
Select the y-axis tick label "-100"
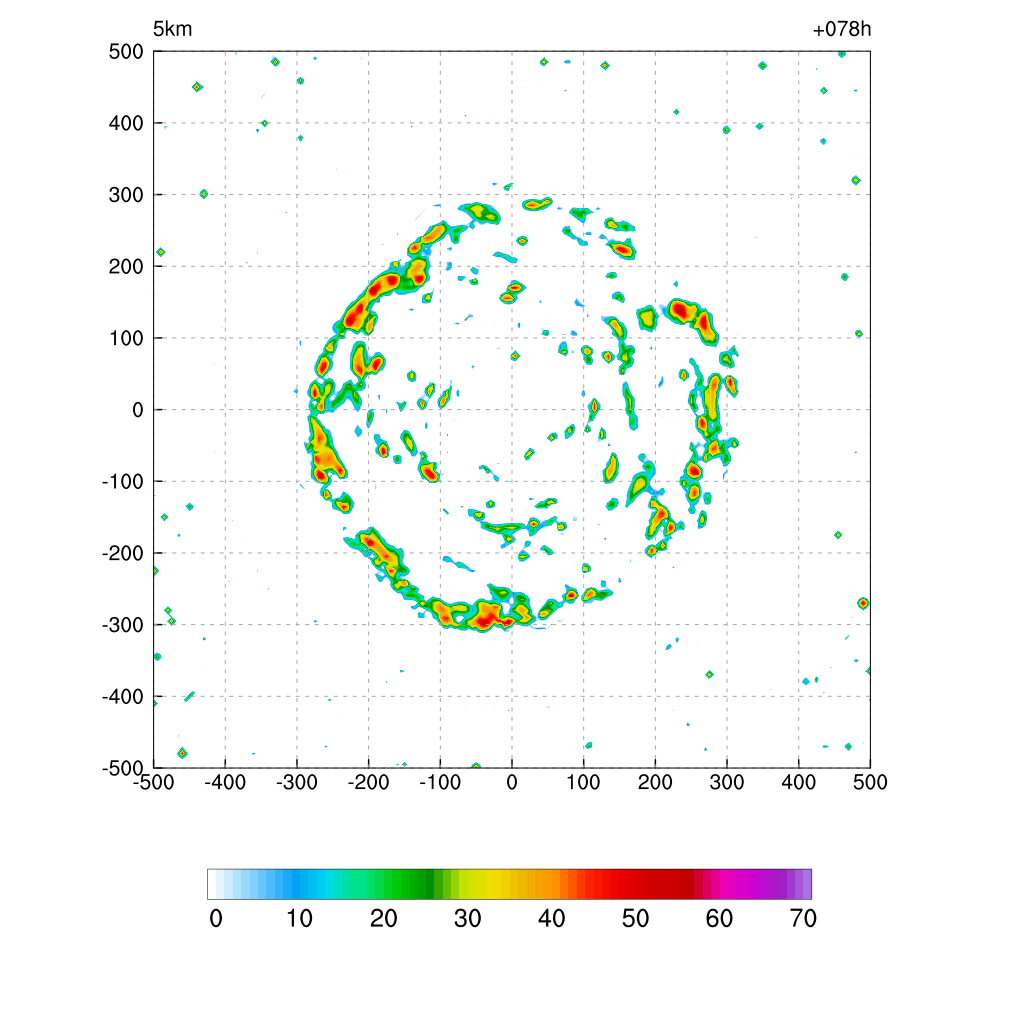coord(122,482)
